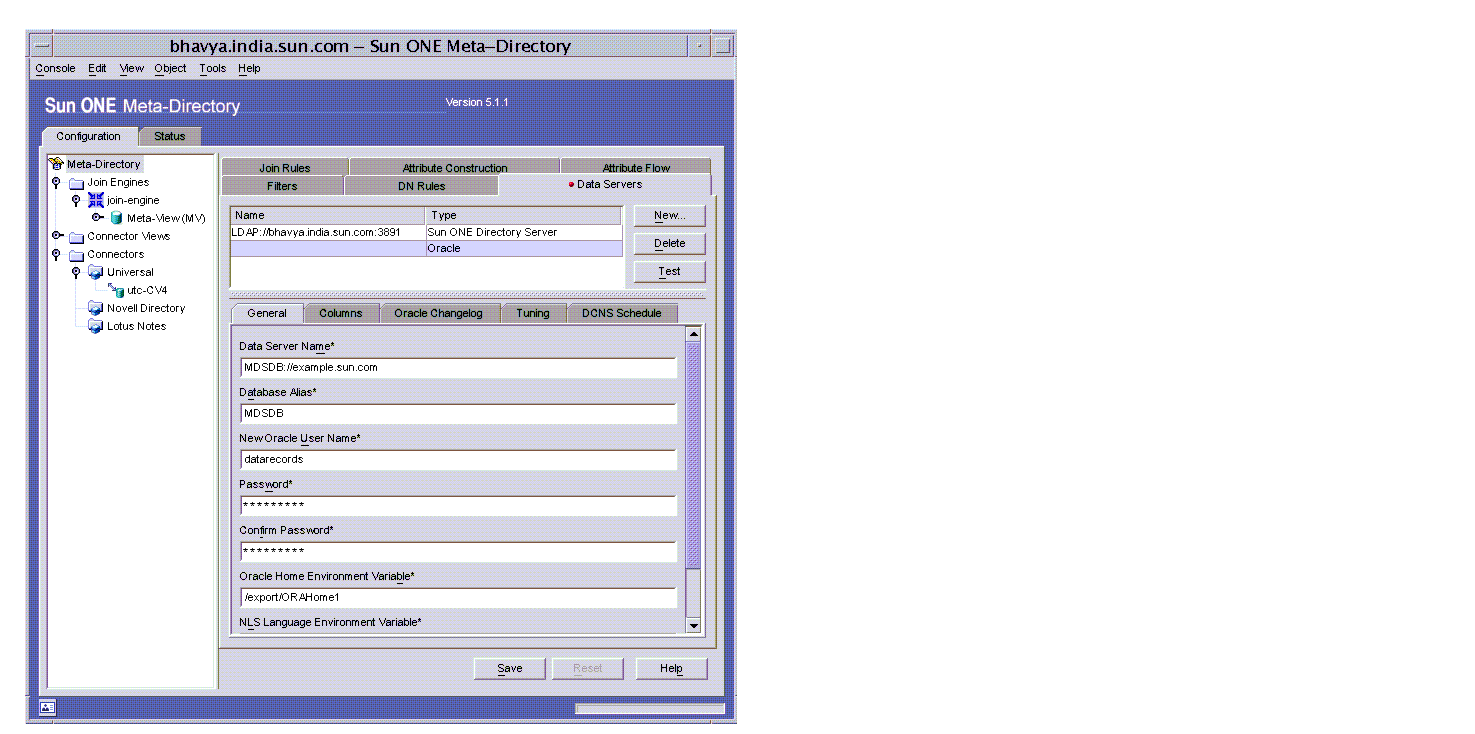Viewport: 1475px width, 734px height.
Task: Click the Save button
Action: (x=510, y=669)
